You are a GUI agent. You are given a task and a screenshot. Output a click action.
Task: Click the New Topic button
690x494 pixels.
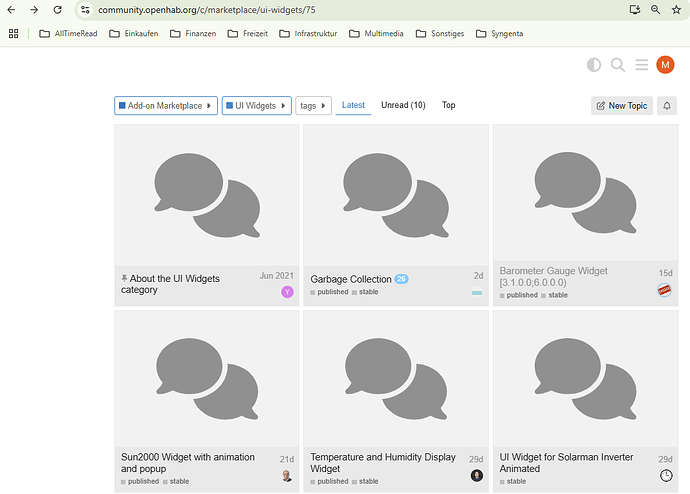coord(621,105)
